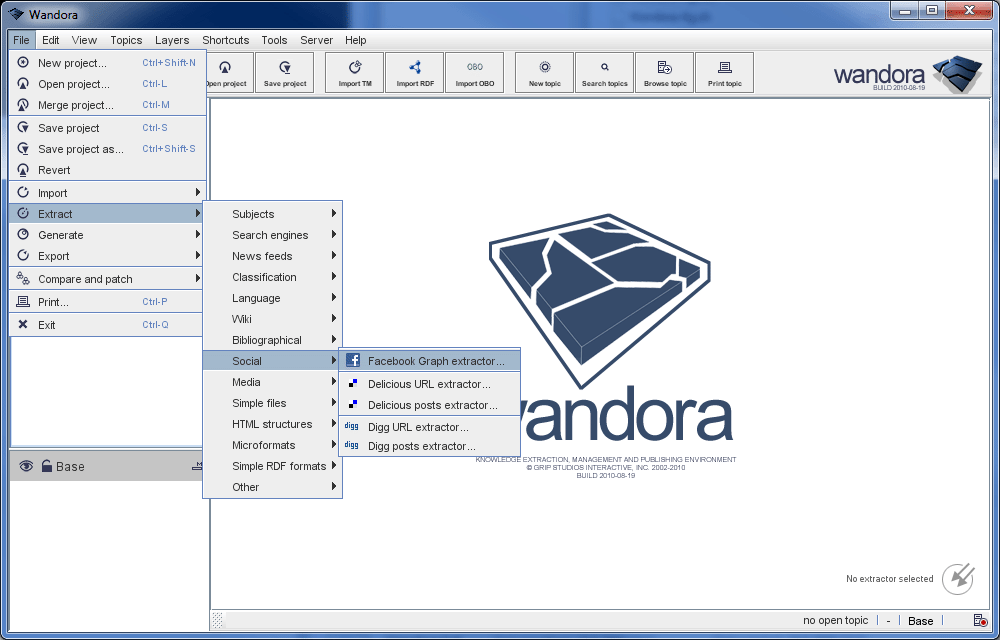
Task: Save the project via the toolbar icon
Action: click(x=284, y=72)
